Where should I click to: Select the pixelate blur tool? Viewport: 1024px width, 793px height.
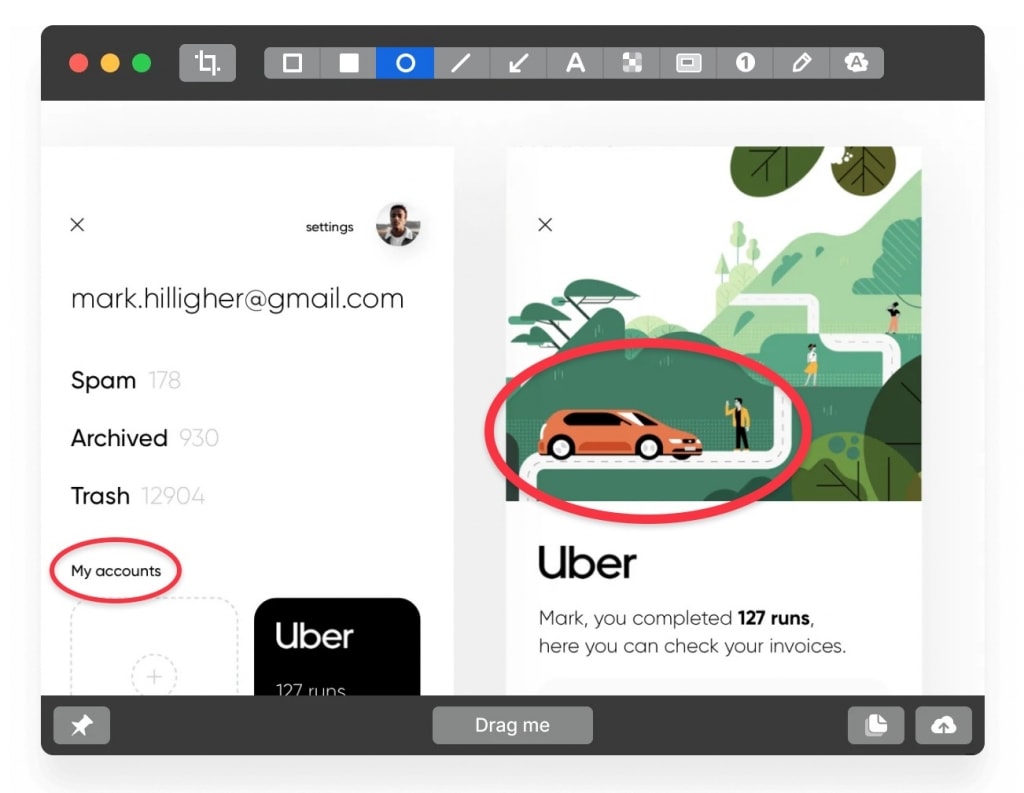point(632,63)
